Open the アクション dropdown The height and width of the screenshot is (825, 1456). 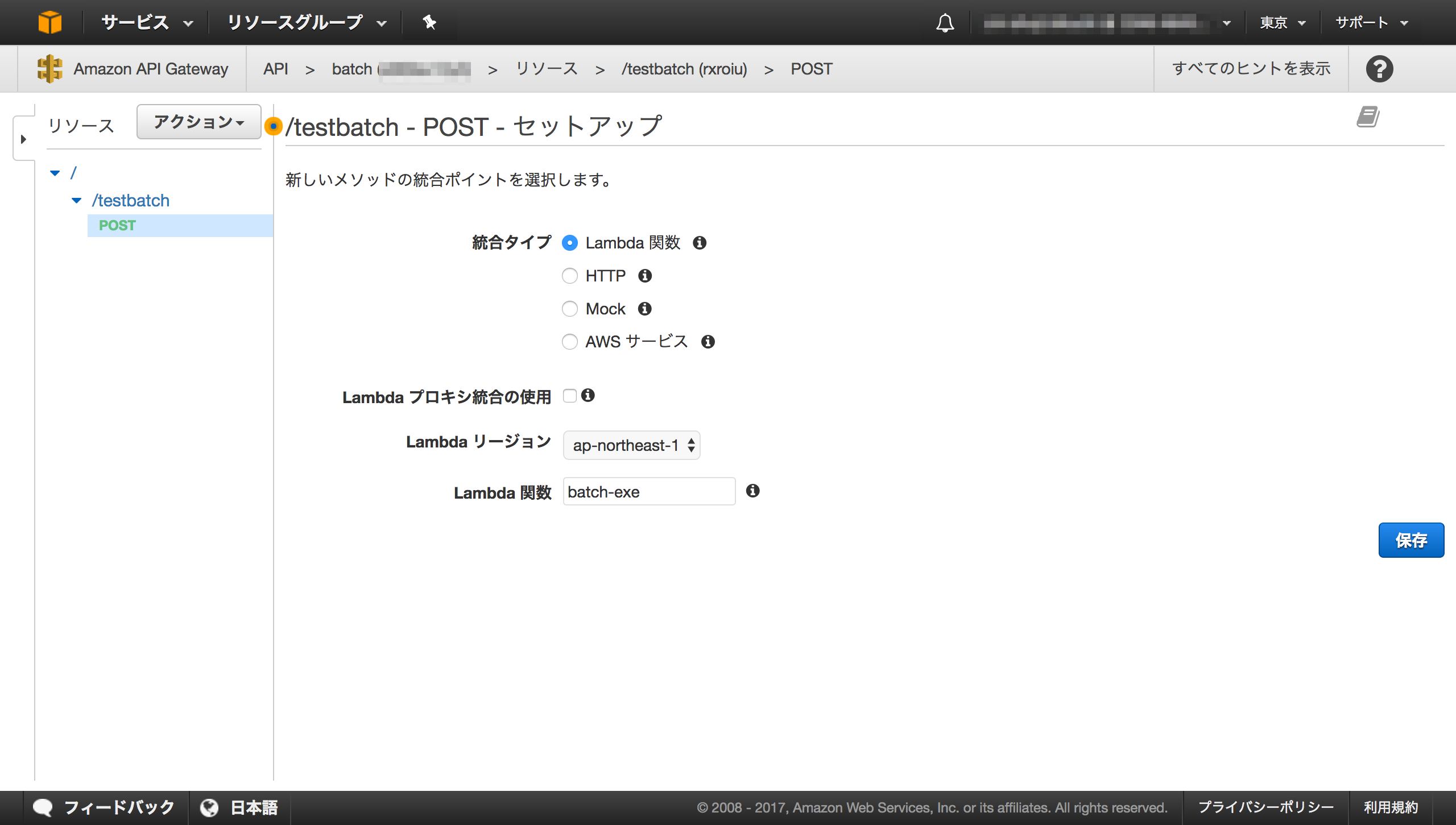coord(198,121)
